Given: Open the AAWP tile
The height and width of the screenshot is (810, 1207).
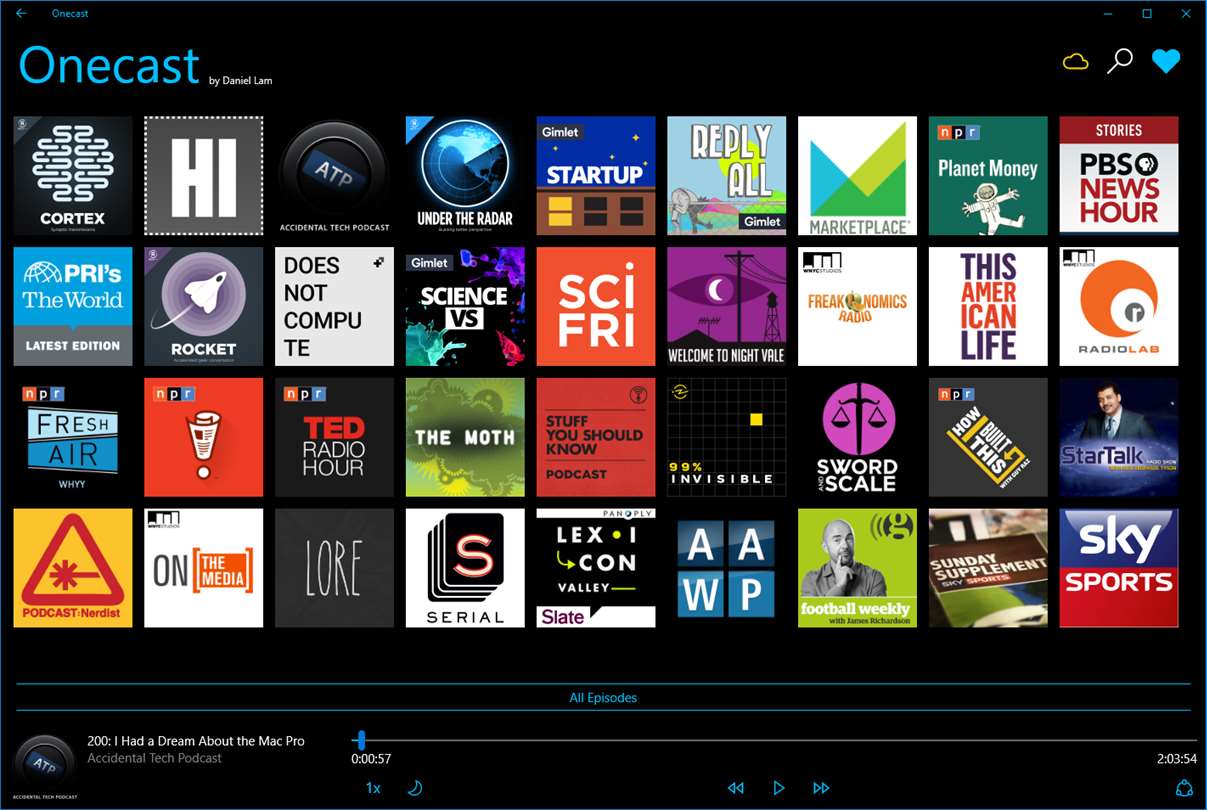Looking at the screenshot, I should coord(727,568).
